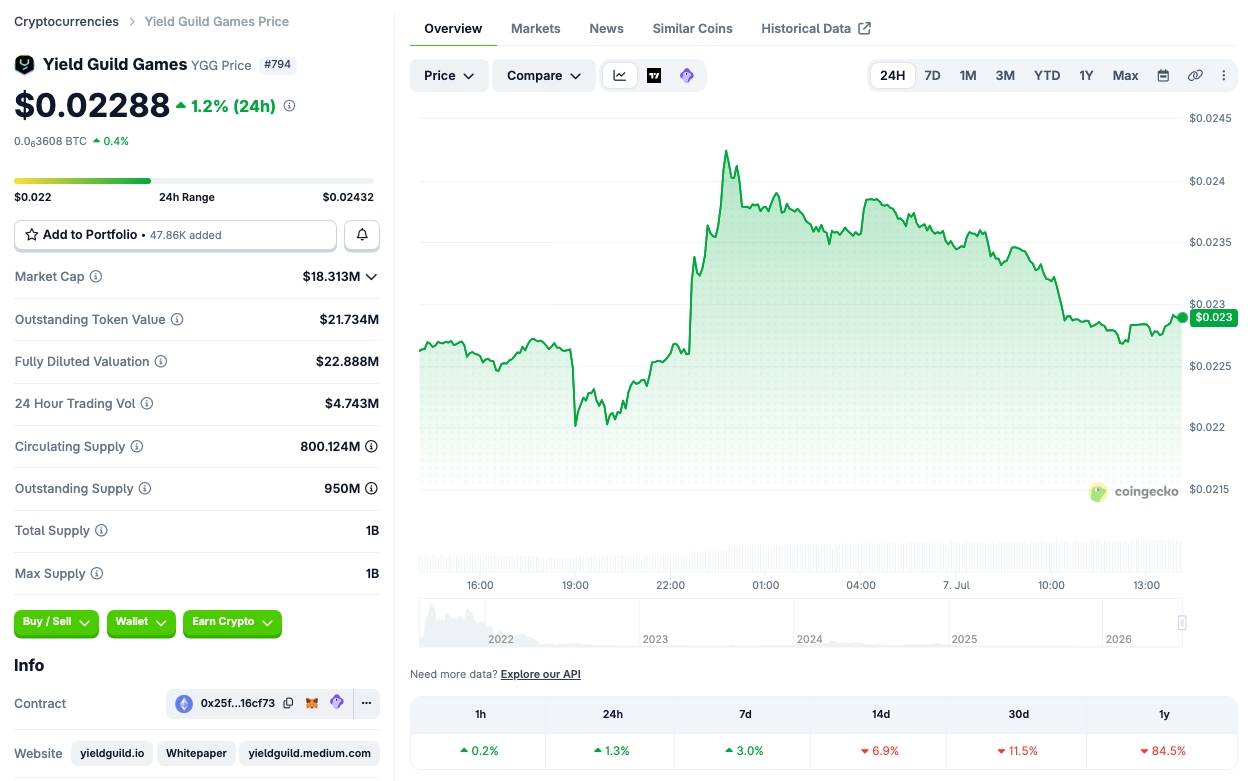Click the $0.02288 current price
The width and height of the screenshot is (1248, 781).
92,105
